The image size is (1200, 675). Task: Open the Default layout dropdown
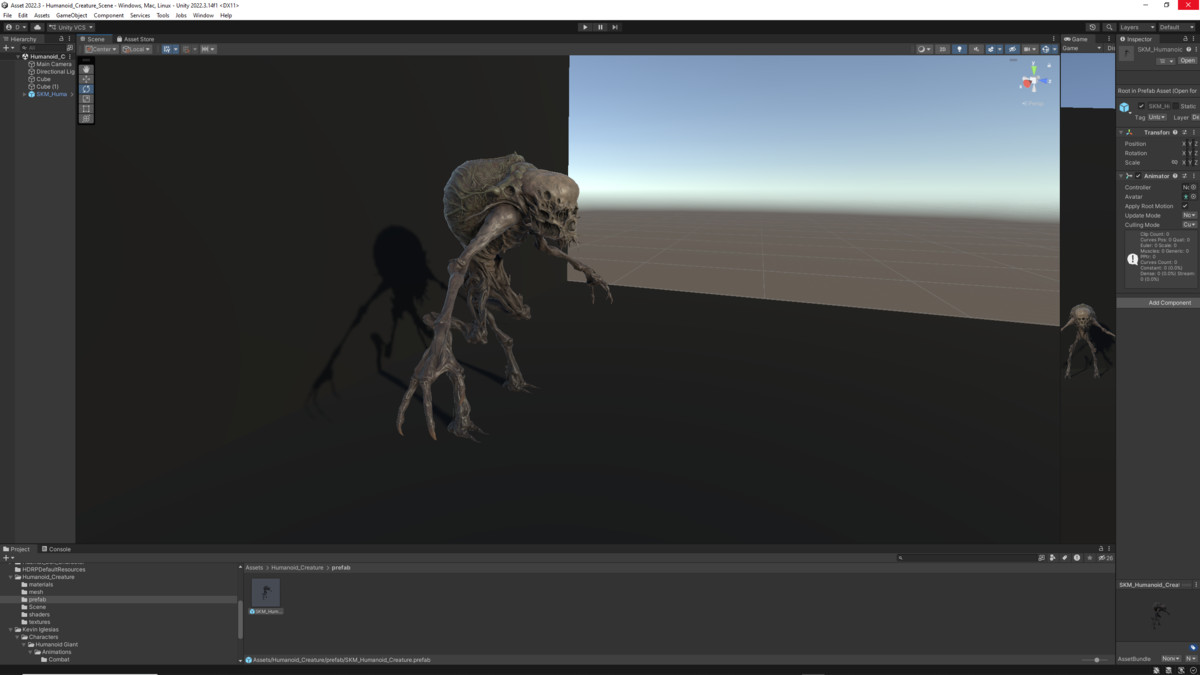coord(1175,27)
